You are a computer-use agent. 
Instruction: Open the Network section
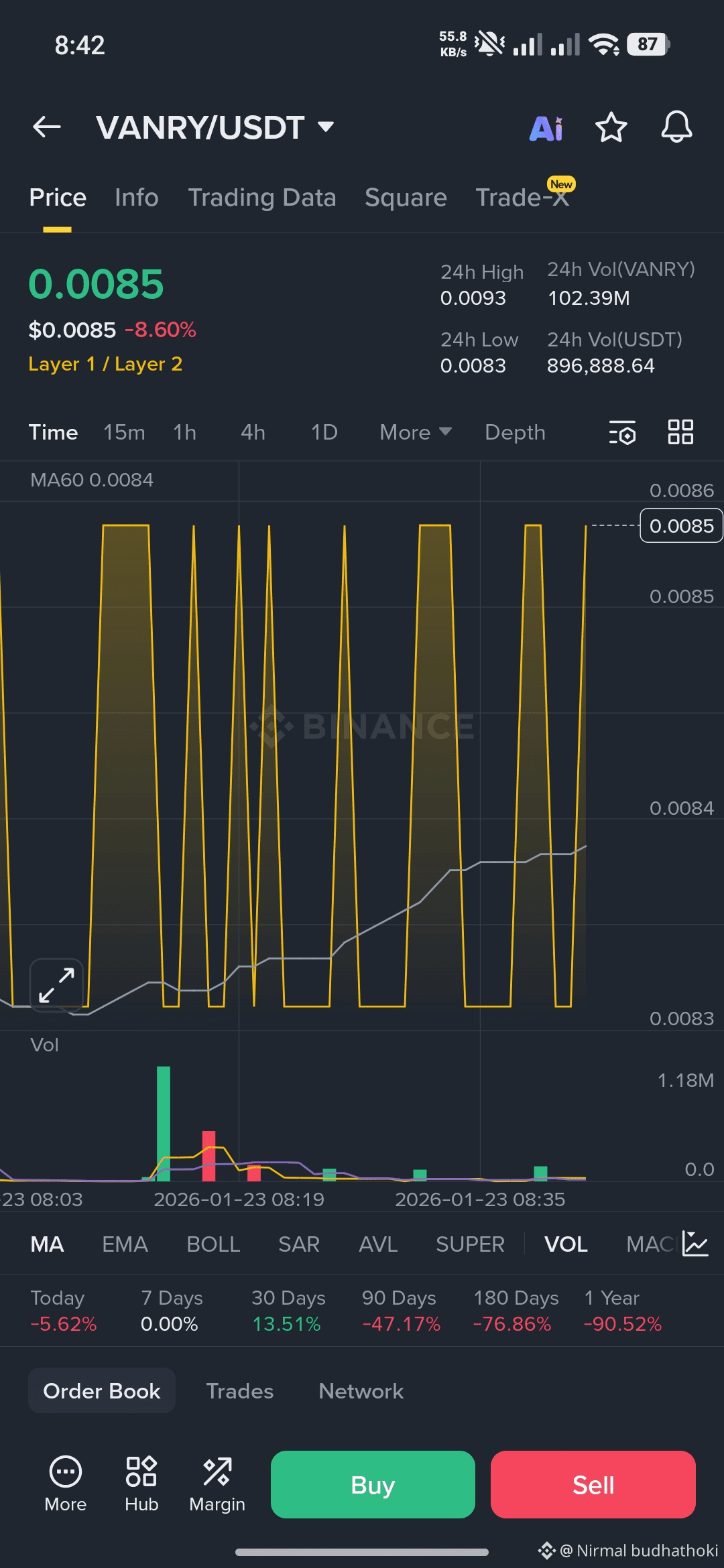click(x=361, y=1390)
